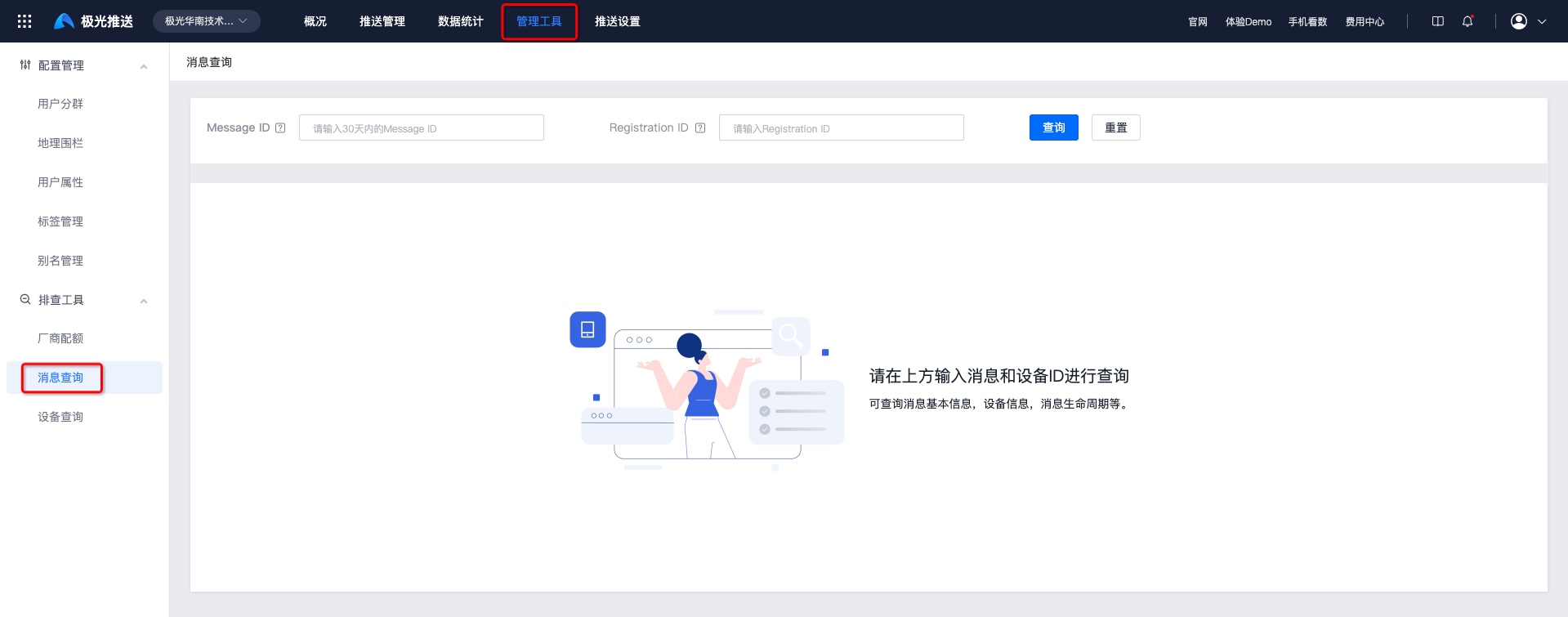Open 地理围栏 in the sidebar

click(x=60, y=143)
